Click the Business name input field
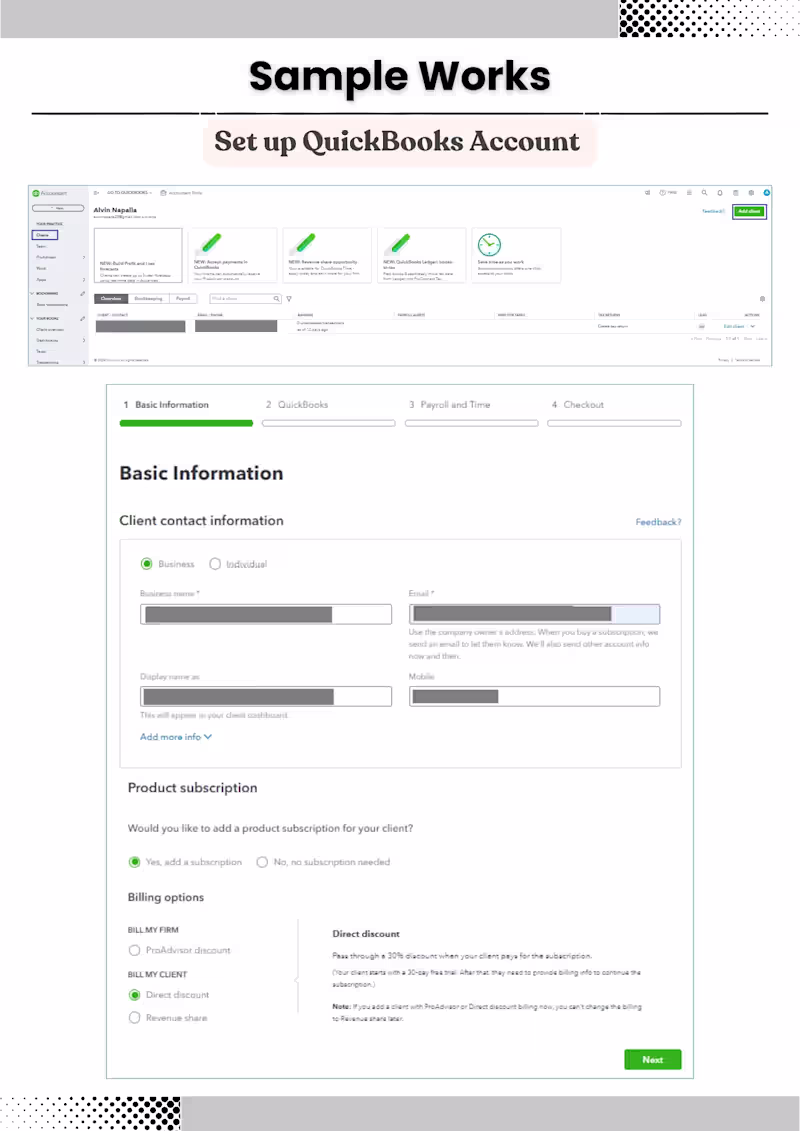Viewport: 800px width, 1131px height. pos(266,615)
